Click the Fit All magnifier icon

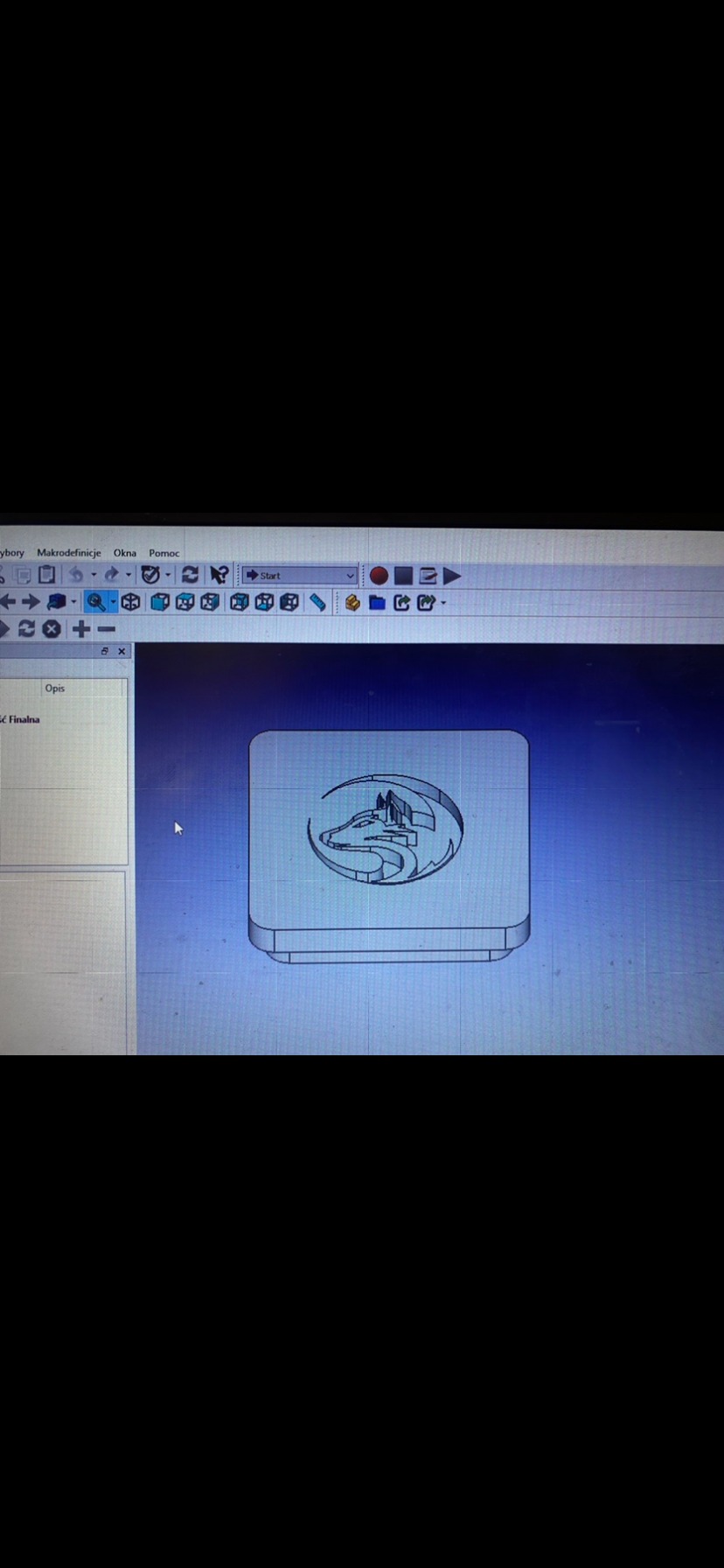pos(96,602)
